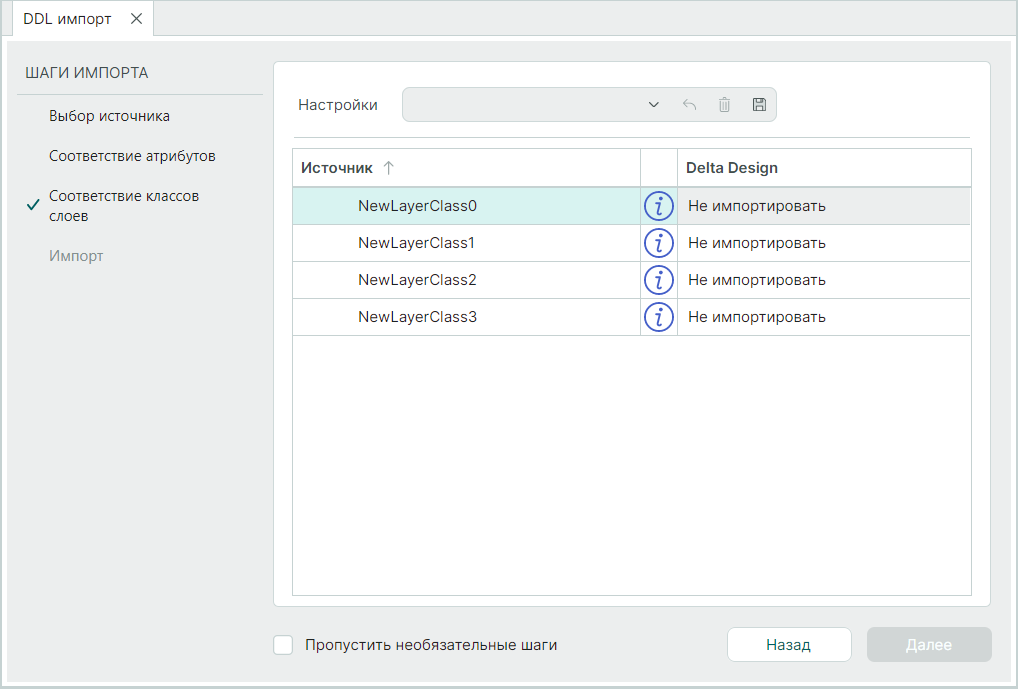Close the DDL импорт tab

tap(137, 19)
